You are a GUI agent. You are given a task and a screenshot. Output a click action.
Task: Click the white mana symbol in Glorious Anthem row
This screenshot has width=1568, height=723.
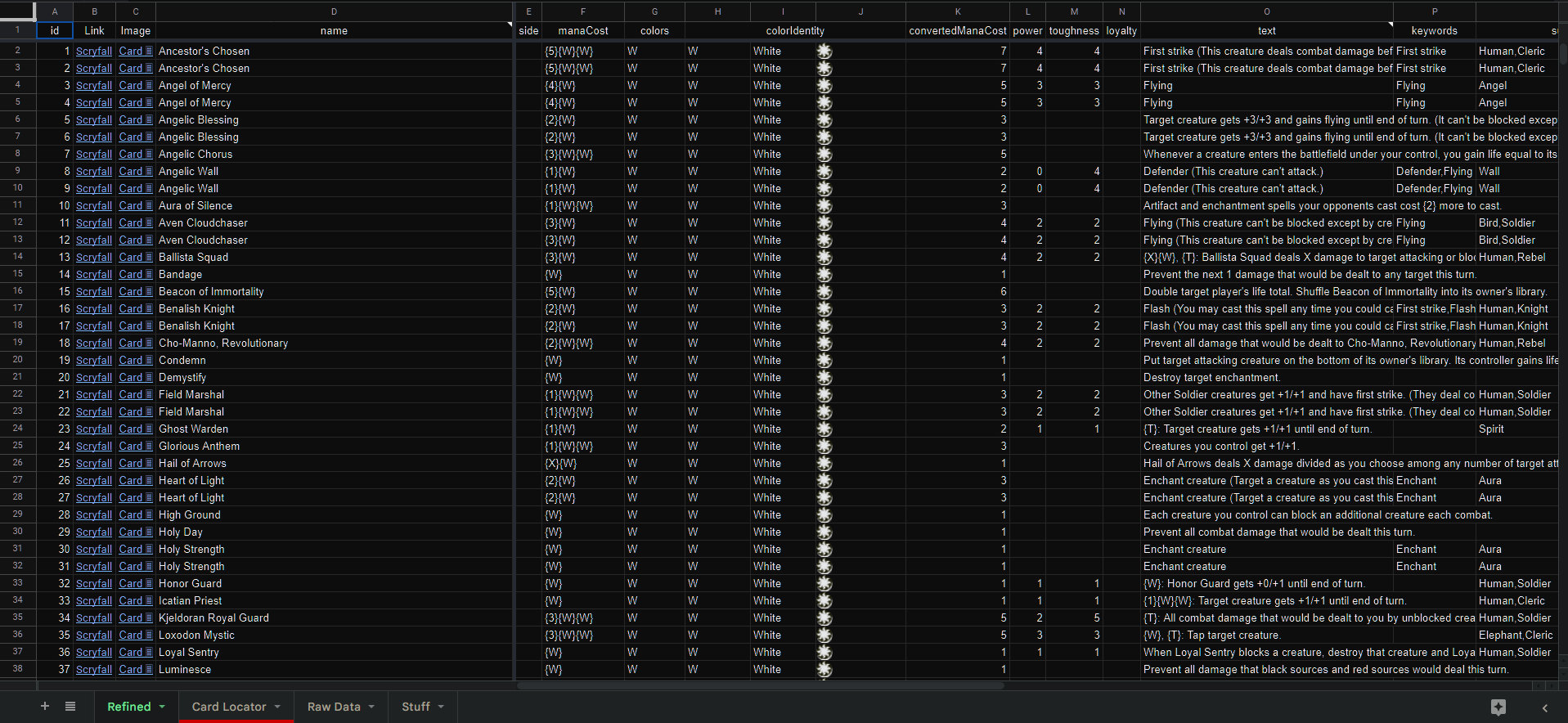824,446
